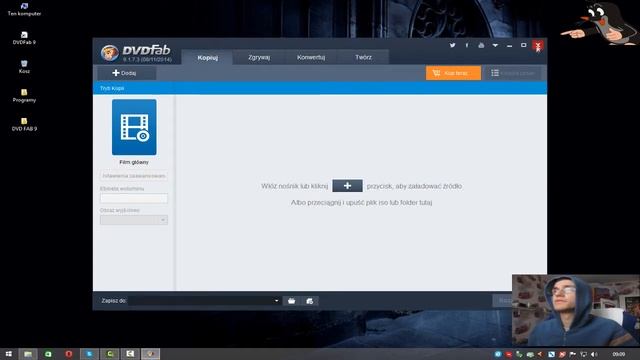Open File Explorer from the taskbar
Viewport: 640px width, 360px height.
click(28, 354)
